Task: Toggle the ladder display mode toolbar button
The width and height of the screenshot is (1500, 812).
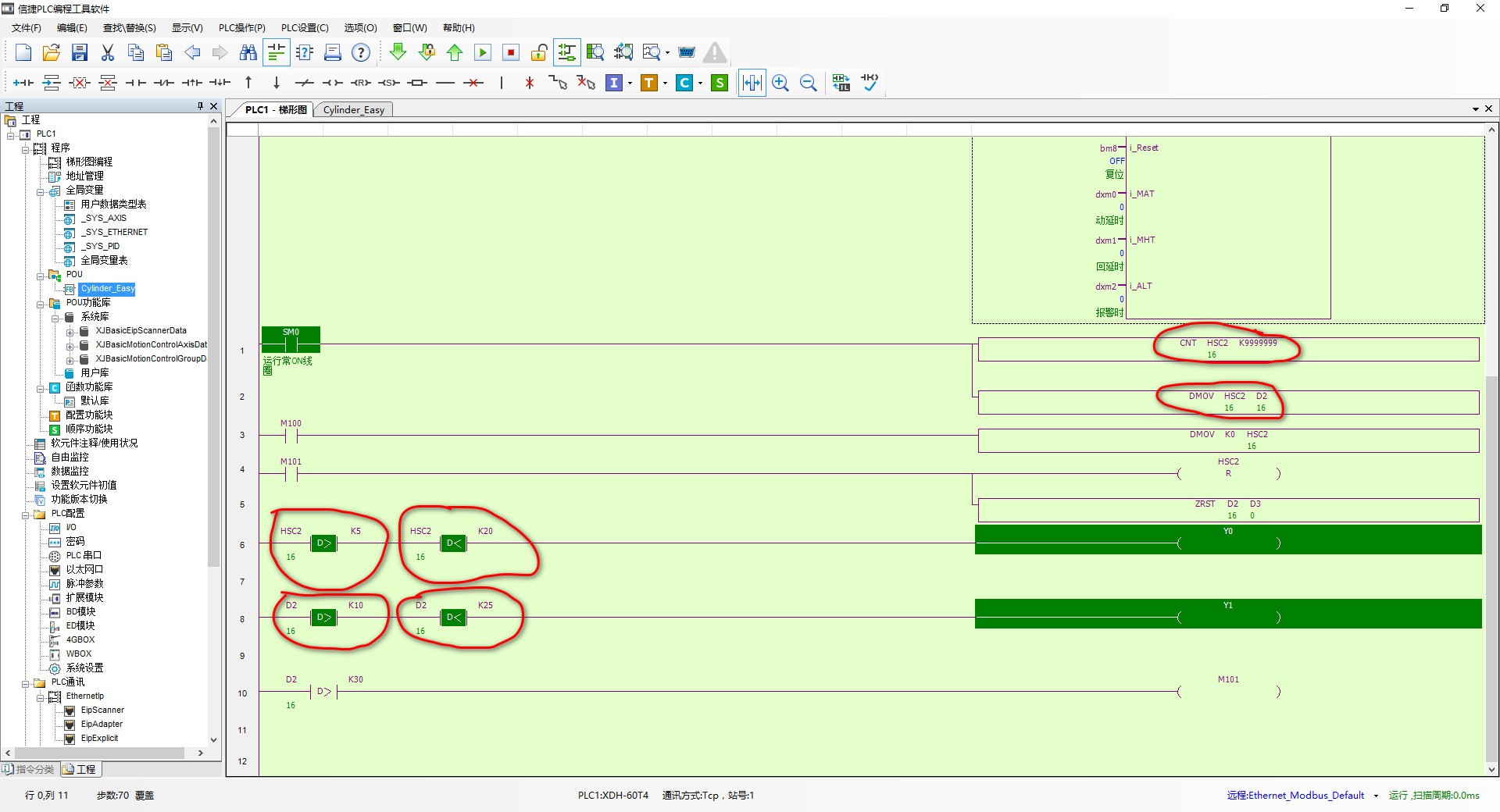Action: click(277, 52)
